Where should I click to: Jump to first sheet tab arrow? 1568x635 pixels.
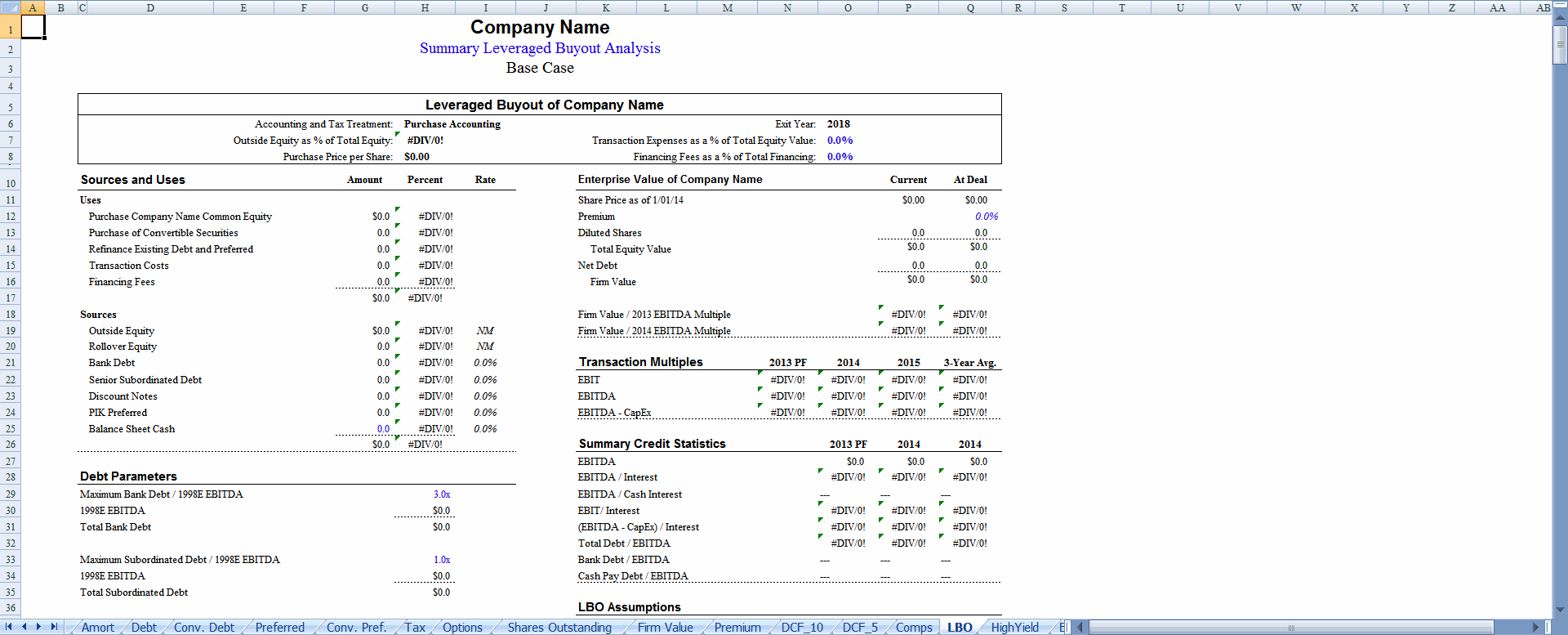(9, 627)
